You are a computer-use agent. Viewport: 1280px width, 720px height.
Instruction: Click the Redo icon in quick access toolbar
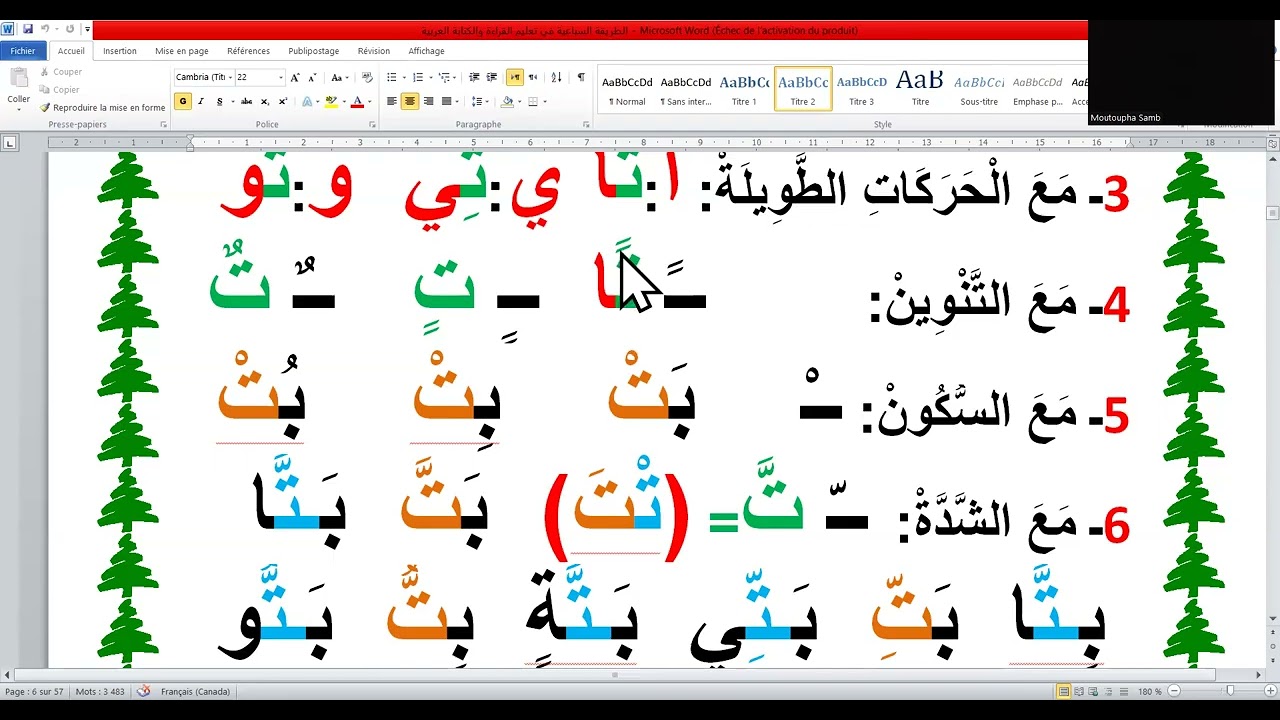point(70,29)
